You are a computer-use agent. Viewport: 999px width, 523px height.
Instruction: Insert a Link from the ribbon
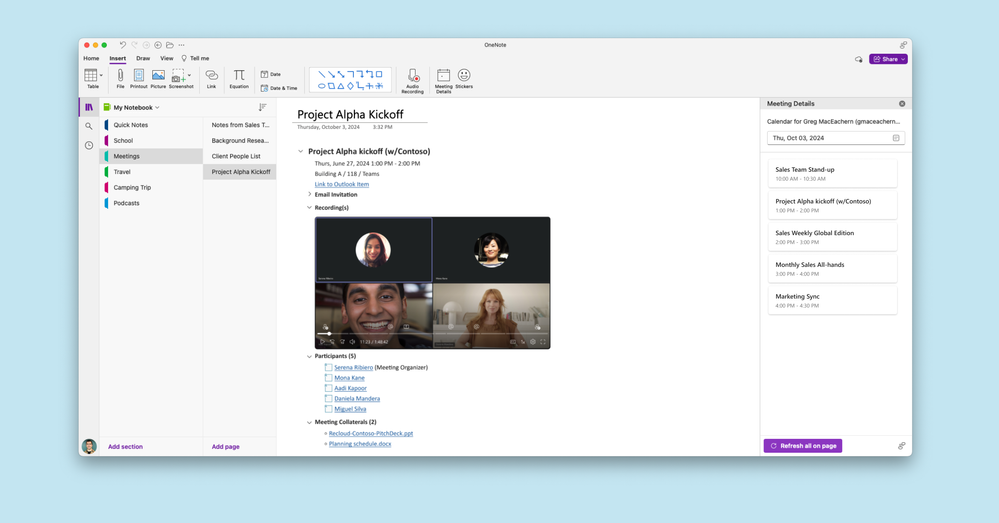coord(212,78)
